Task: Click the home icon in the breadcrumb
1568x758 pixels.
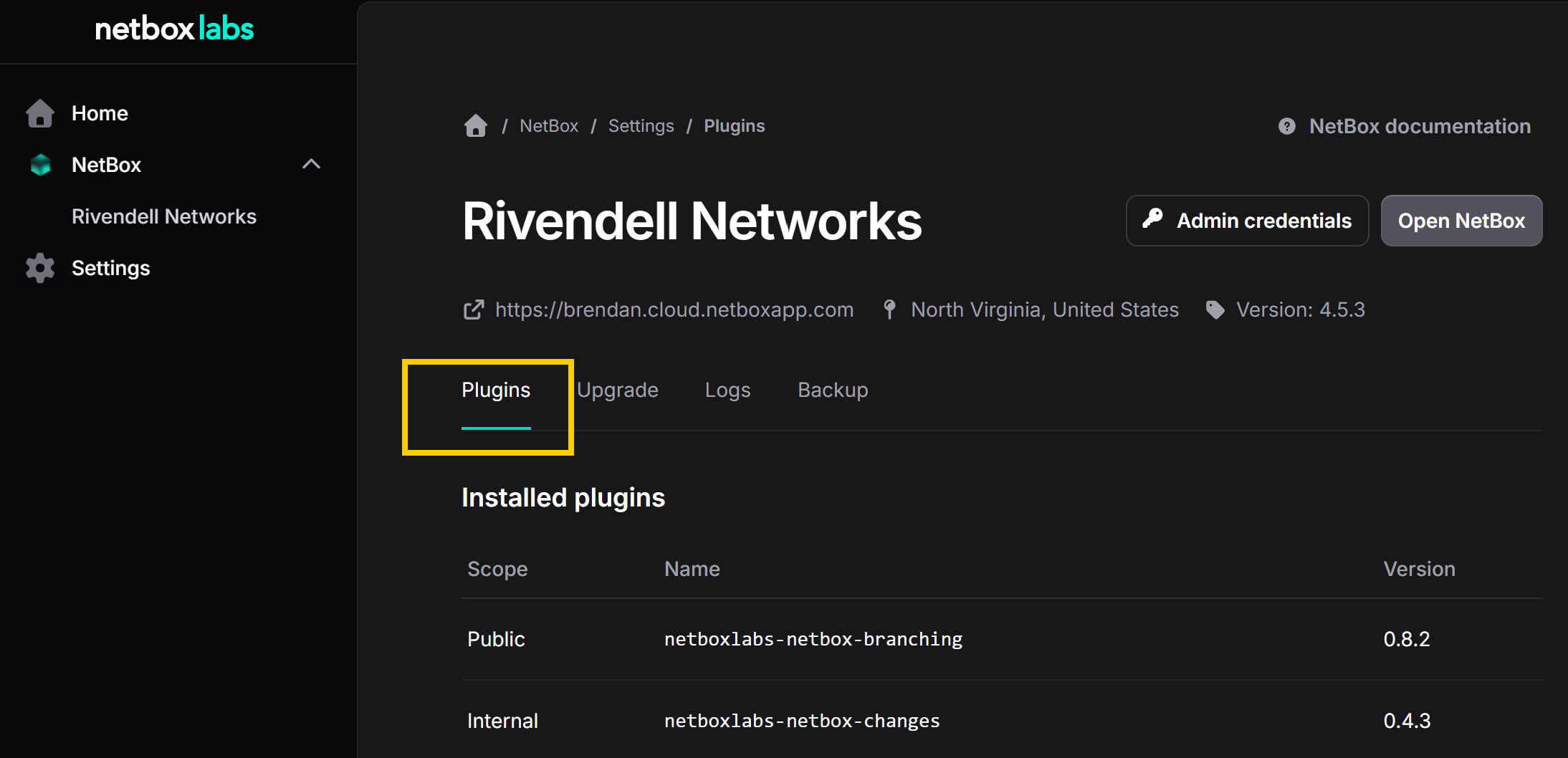Action: point(475,125)
